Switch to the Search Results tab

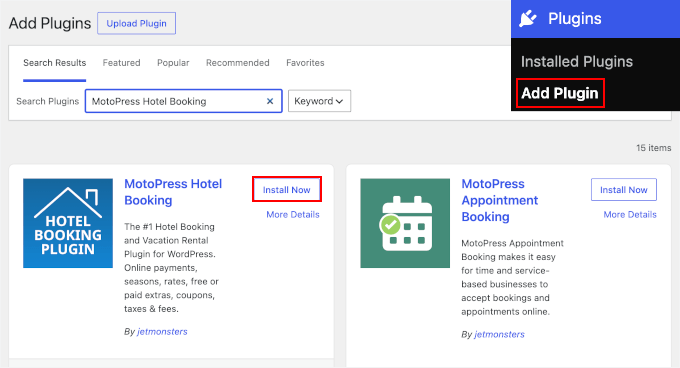point(55,63)
